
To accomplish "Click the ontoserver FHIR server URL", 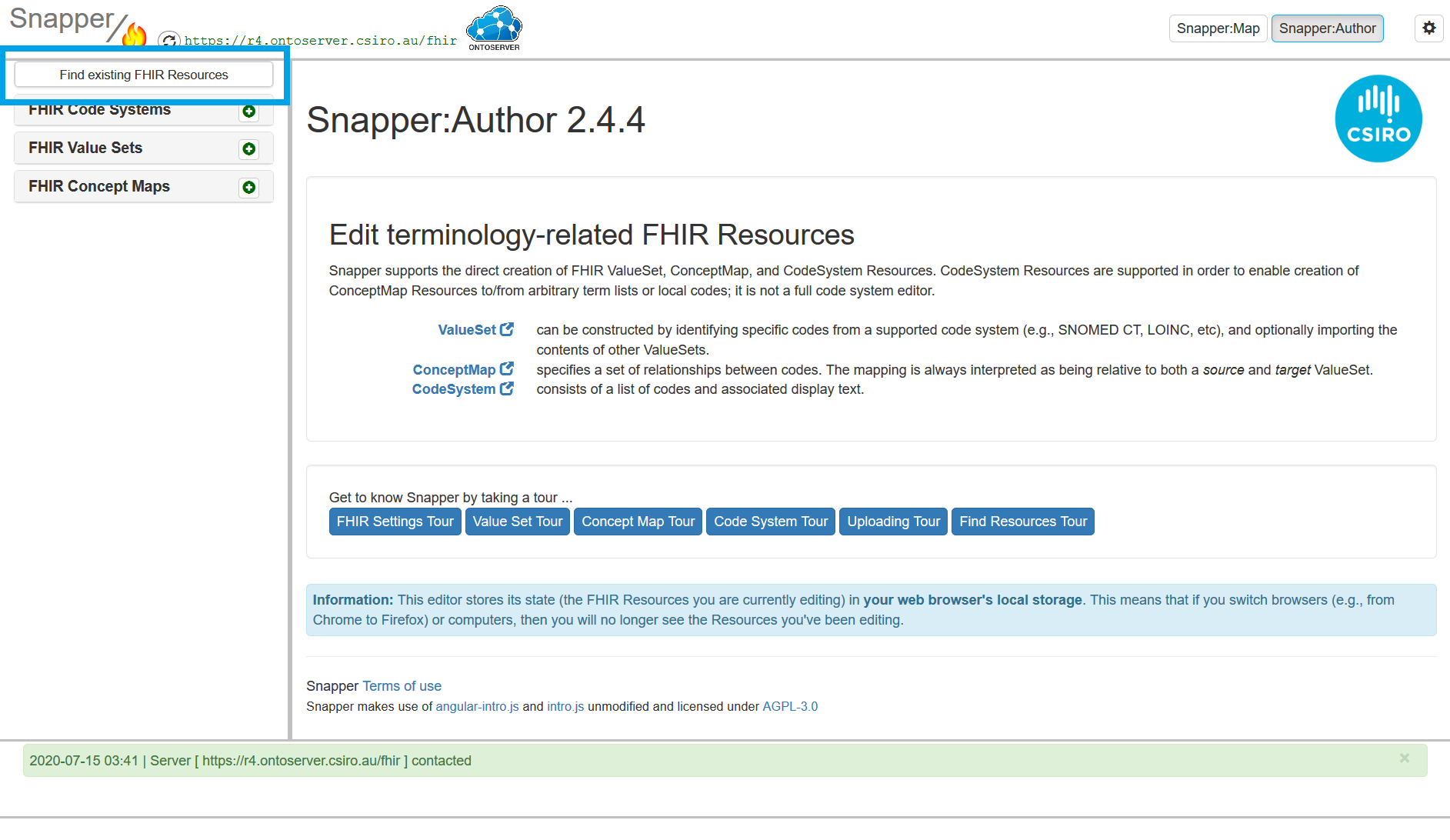I will pos(321,41).
